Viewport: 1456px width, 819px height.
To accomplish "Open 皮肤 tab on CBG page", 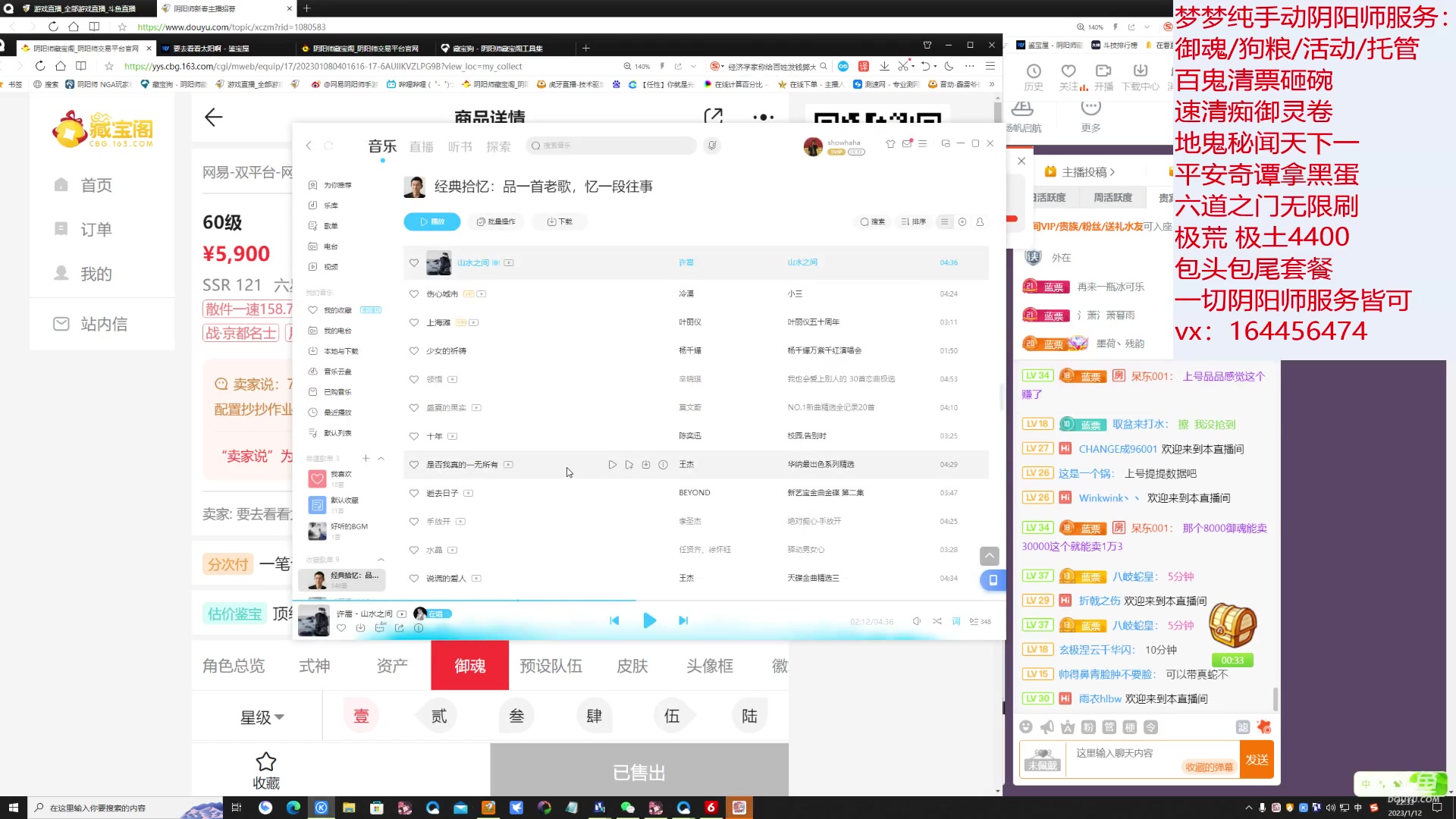I will point(632,667).
